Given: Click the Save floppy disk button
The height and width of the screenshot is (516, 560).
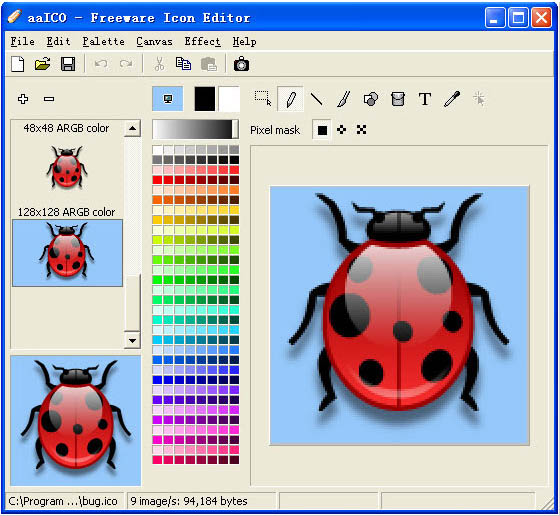Looking at the screenshot, I should point(68,64).
